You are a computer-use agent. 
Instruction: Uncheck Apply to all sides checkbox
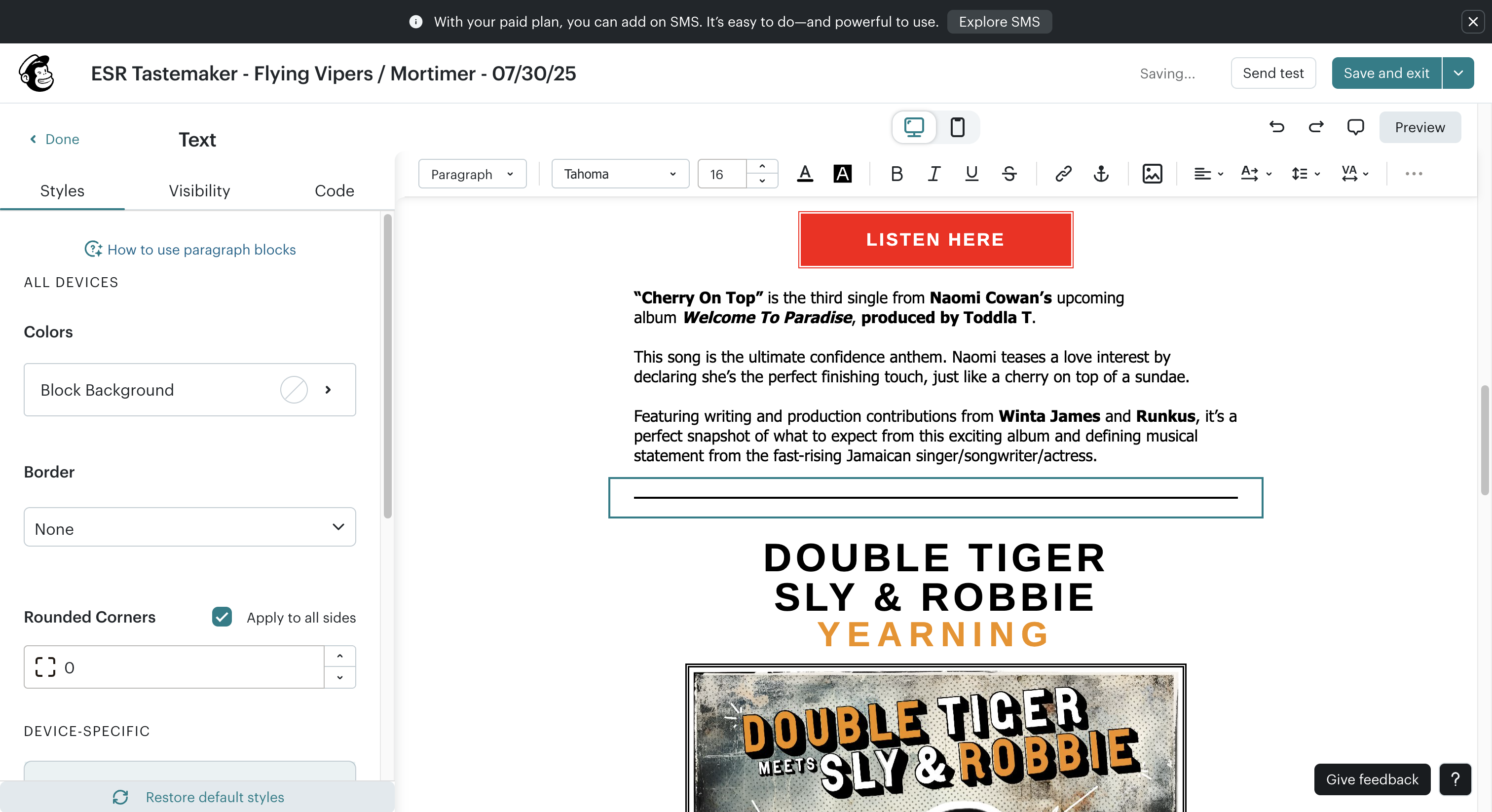click(x=222, y=617)
